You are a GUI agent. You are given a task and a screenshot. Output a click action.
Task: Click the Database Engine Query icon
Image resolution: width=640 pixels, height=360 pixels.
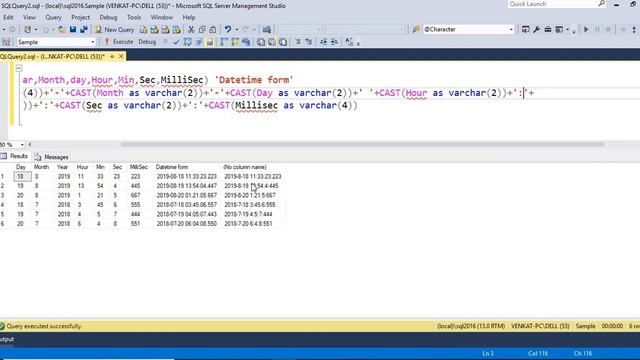point(143,29)
